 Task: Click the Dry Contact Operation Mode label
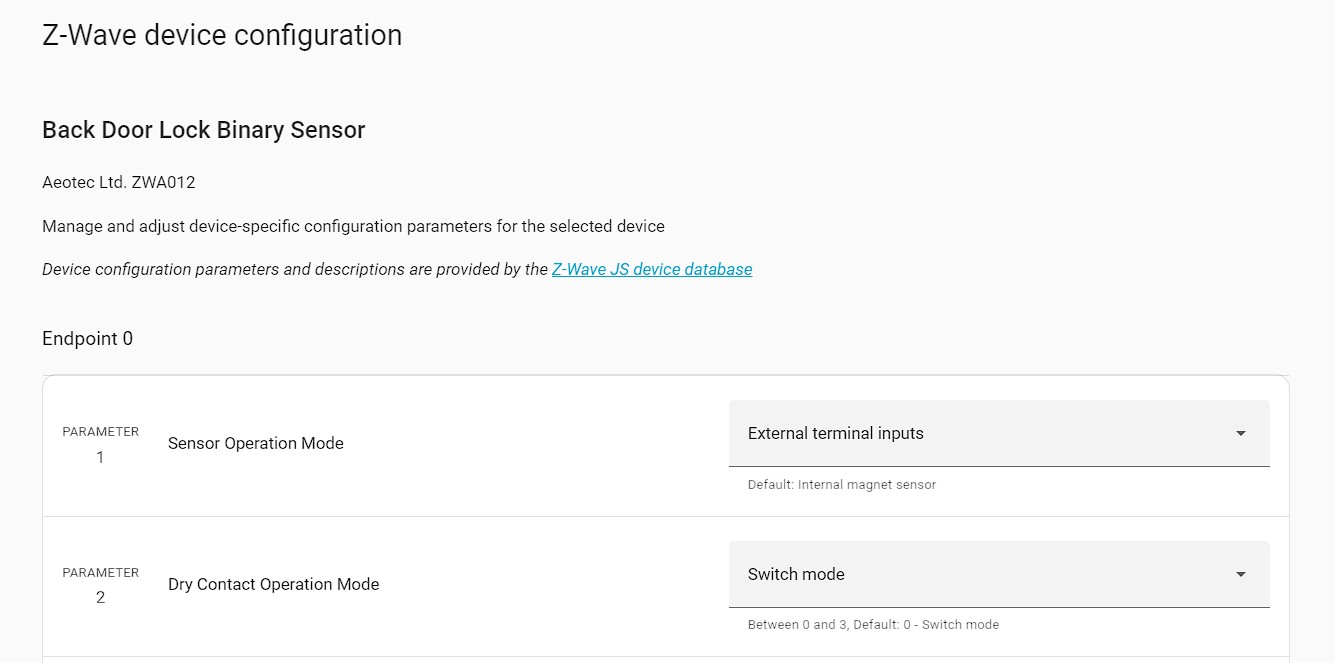[x=273, y=585]
